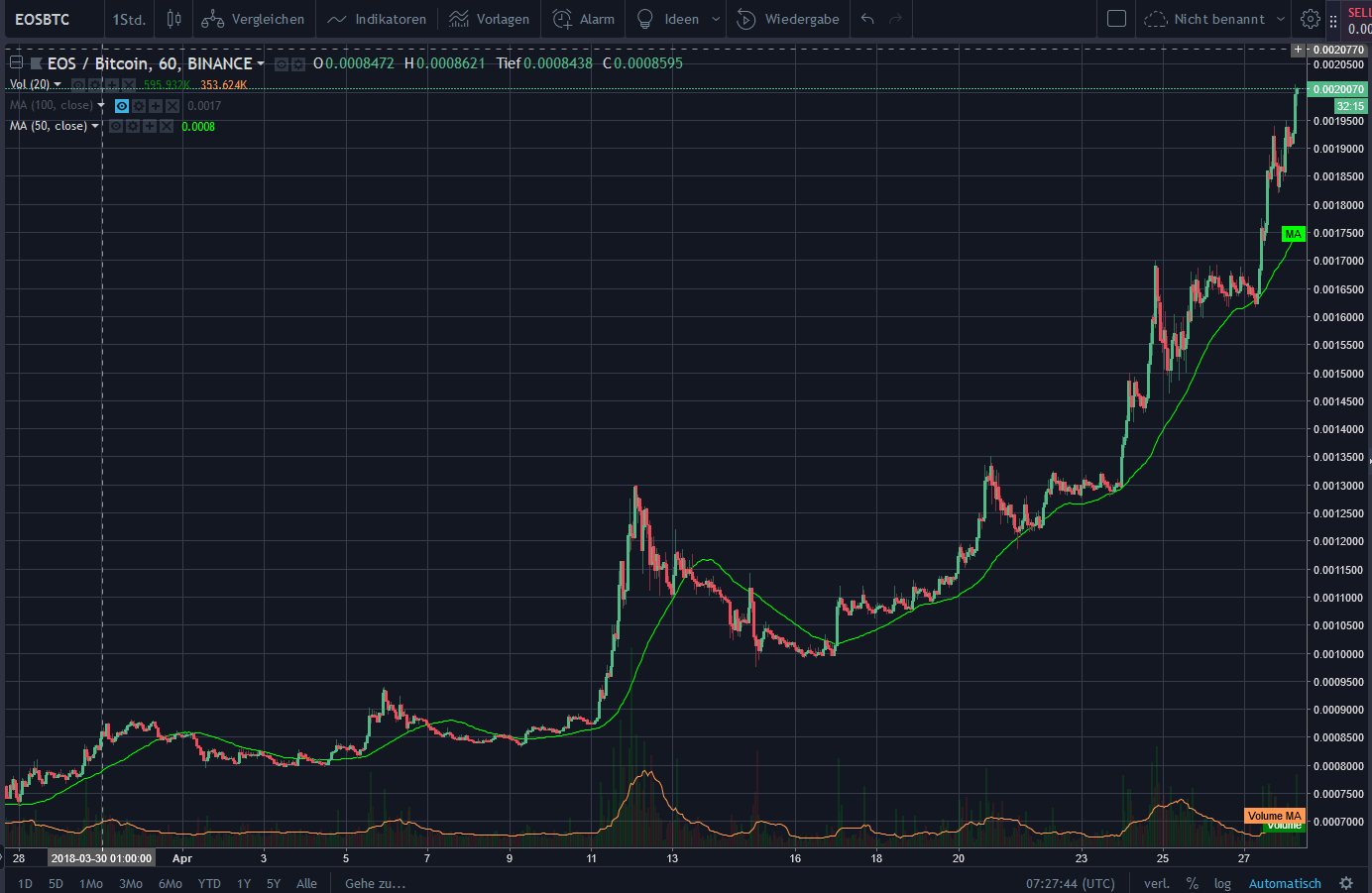The width and height of the screenshot is (1372, 893).
Task: Set the time range to 5Y
Action: [x=274, y=883]
